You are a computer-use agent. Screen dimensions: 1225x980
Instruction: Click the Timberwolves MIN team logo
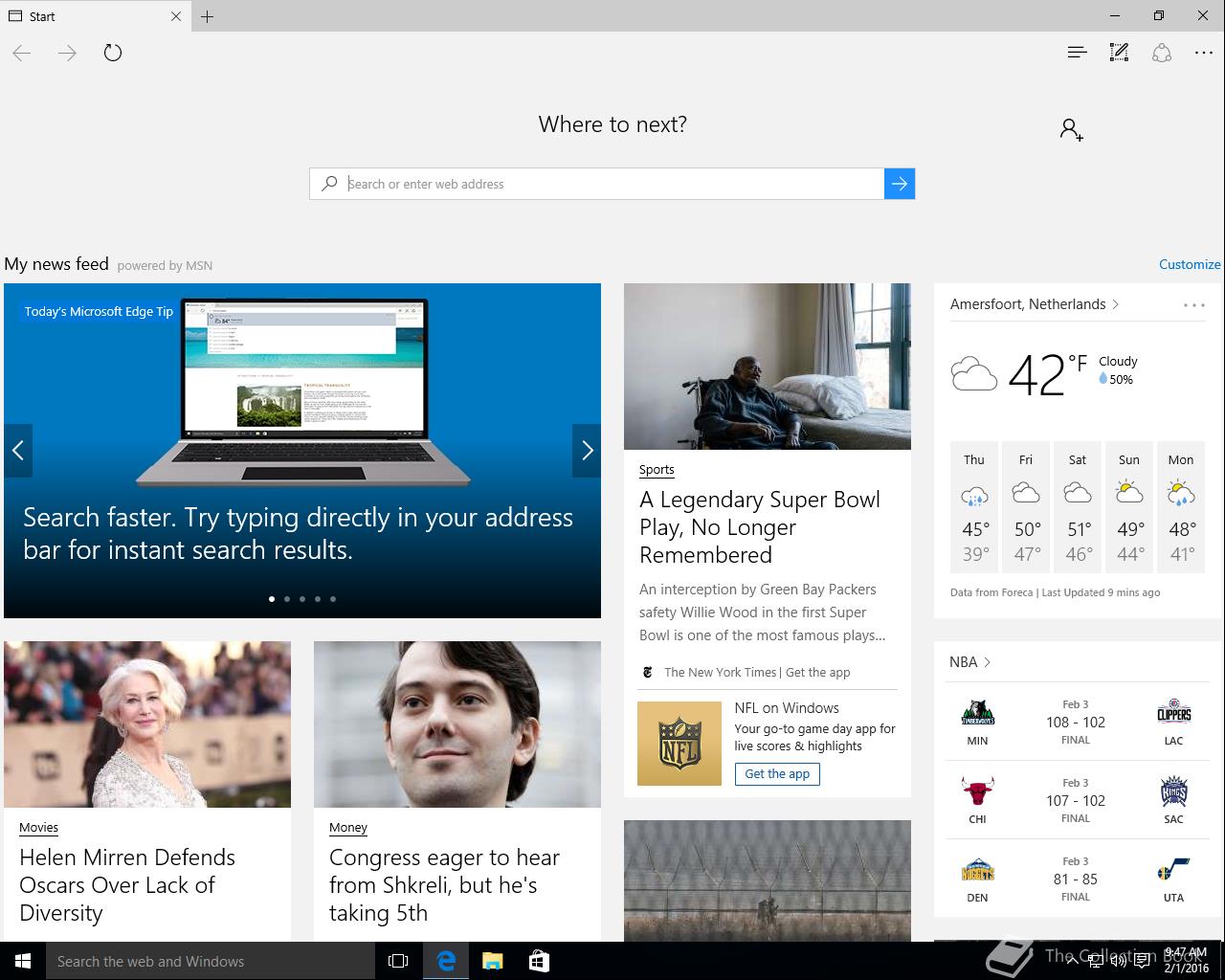(x=978, y=714)
